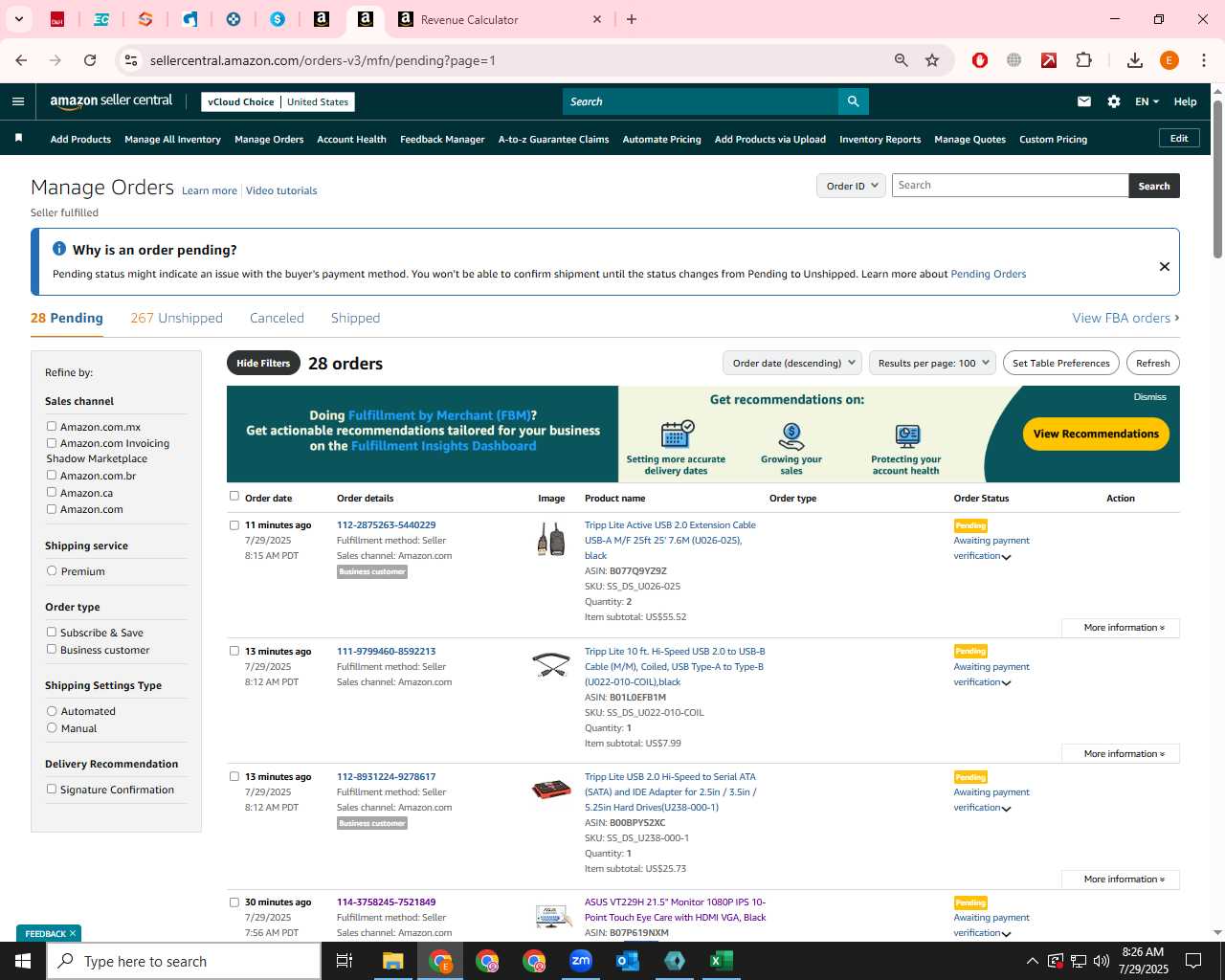Dismiss the pending order info banner

pyautogui.click(x=1165, y=266)
